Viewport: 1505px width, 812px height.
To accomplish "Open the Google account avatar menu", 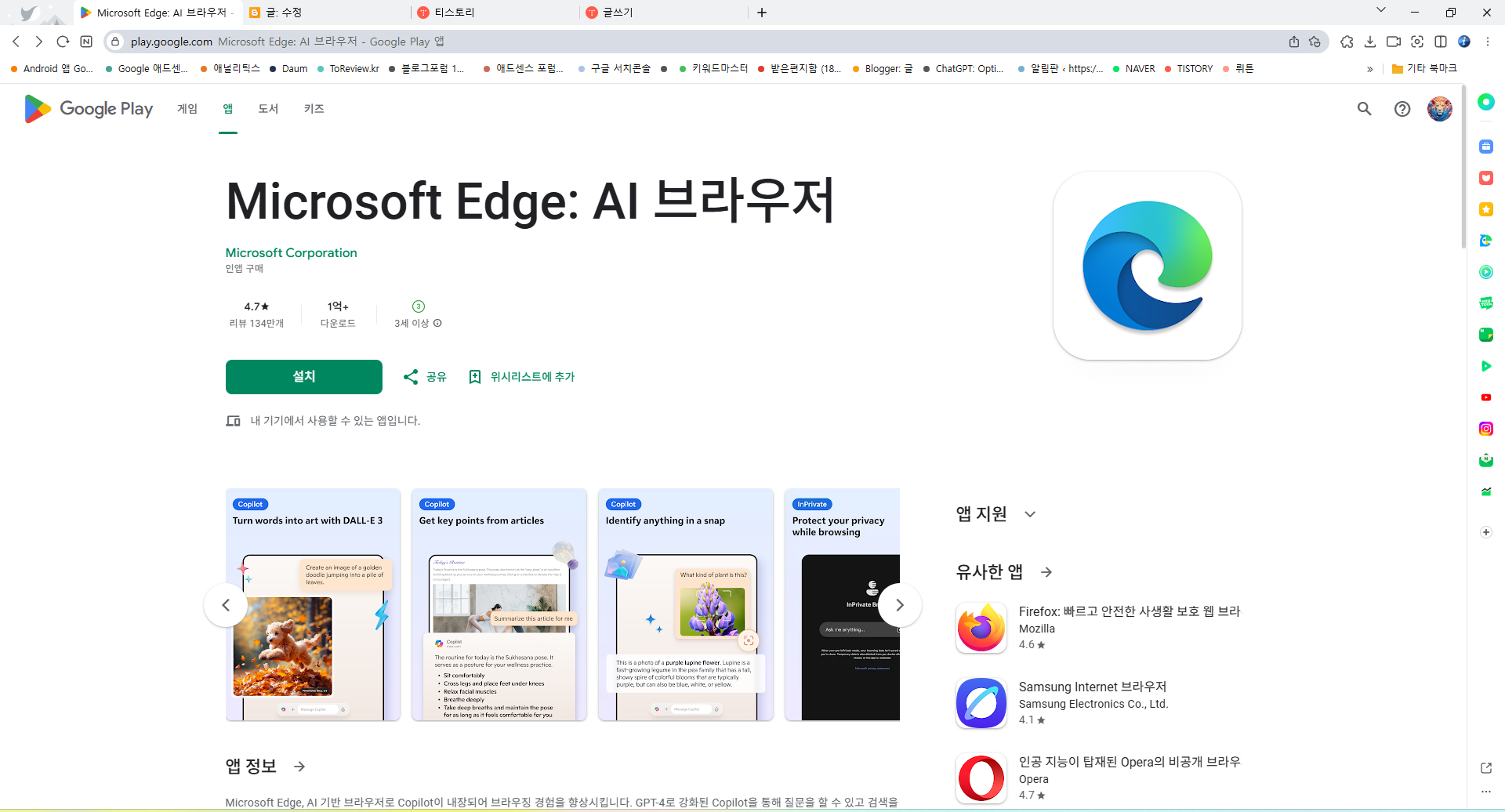I will pos(1440,109).
